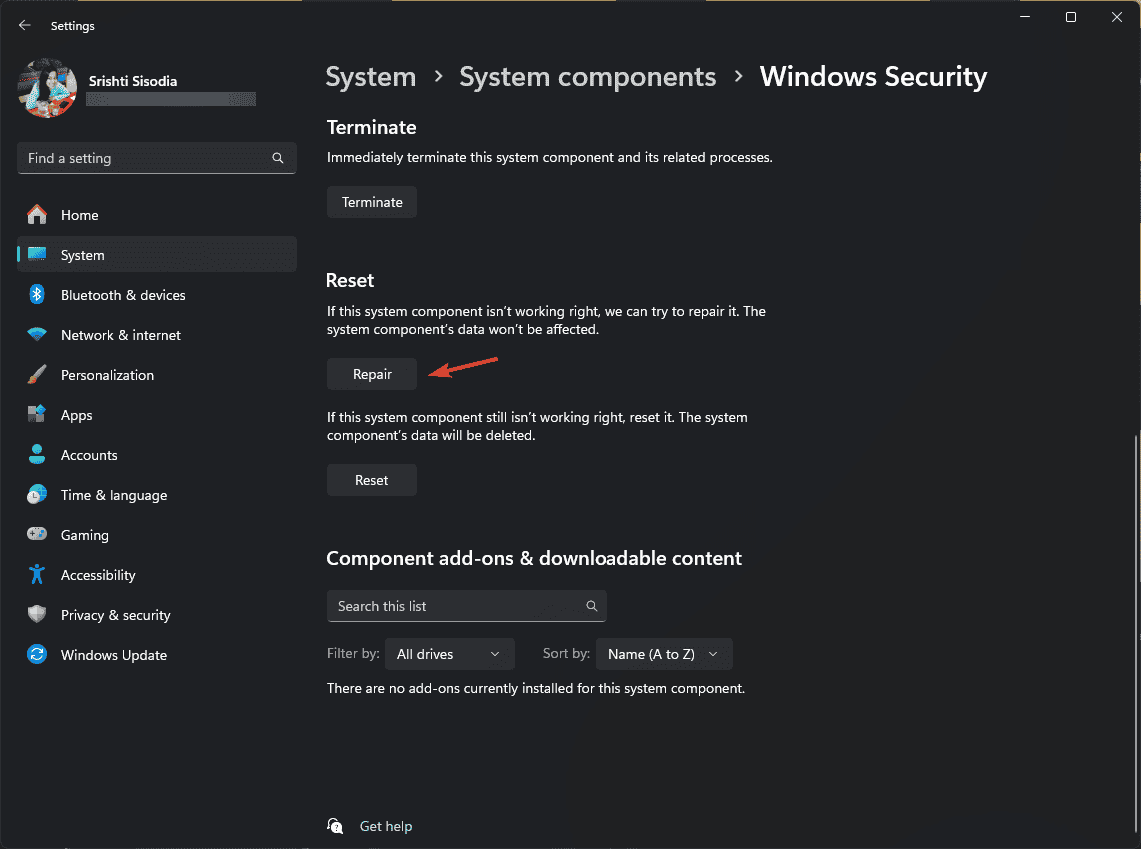The width and height of the screenshot is (1141, 849).
Task: Click the Wi-Fi network icon
Action: (37, 335)
